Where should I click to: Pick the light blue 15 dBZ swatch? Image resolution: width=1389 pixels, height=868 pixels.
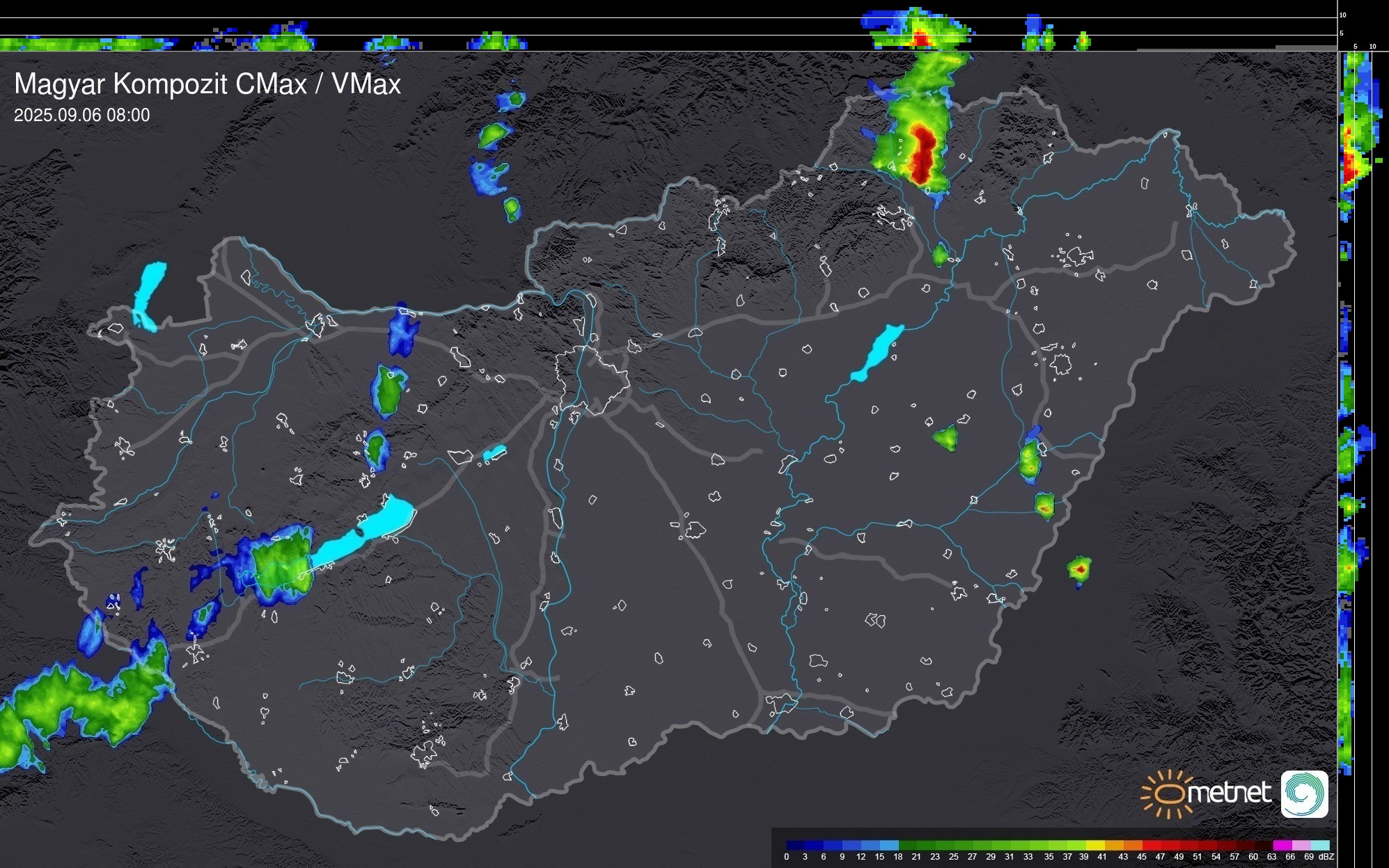click(x=889, y=845)
